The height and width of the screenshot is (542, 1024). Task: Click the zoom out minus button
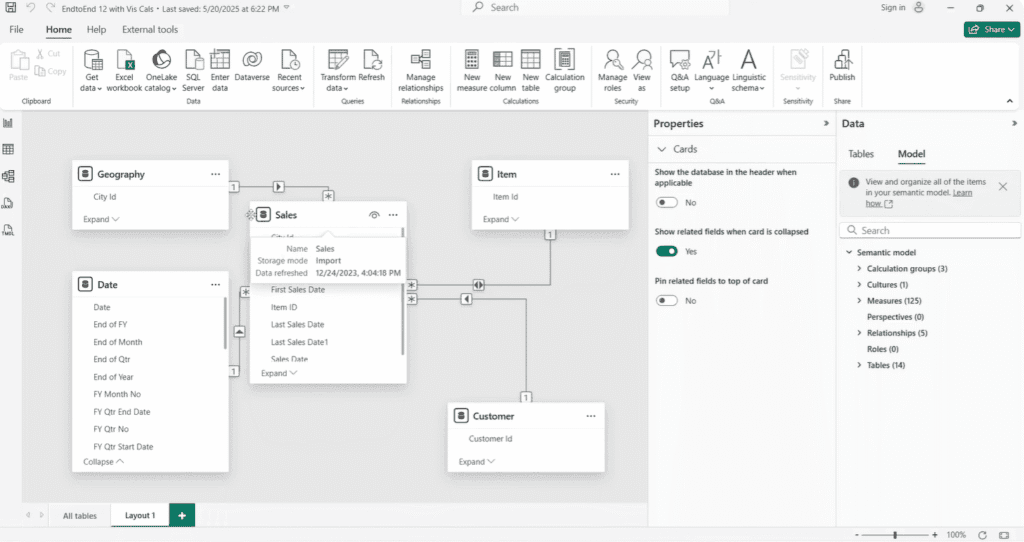click(857, 535)
